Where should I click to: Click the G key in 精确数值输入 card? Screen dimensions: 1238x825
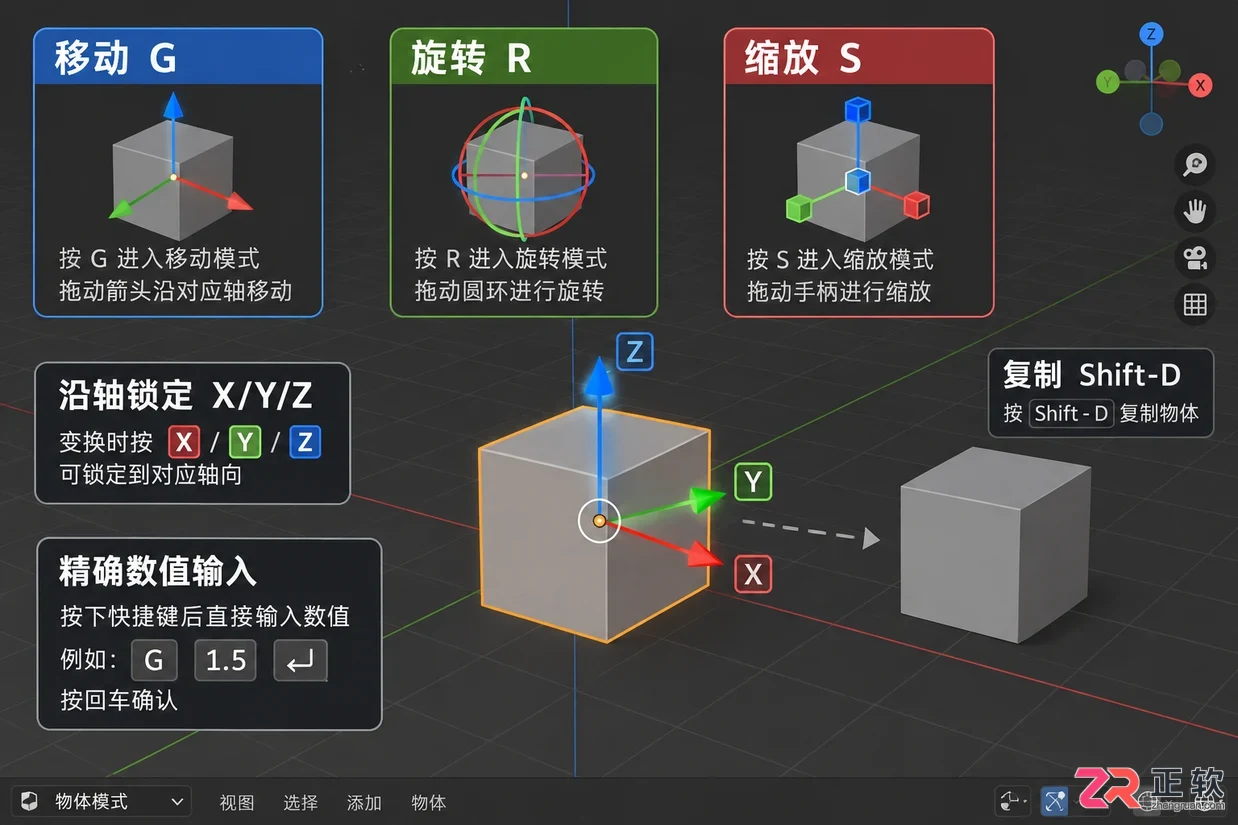154,660
